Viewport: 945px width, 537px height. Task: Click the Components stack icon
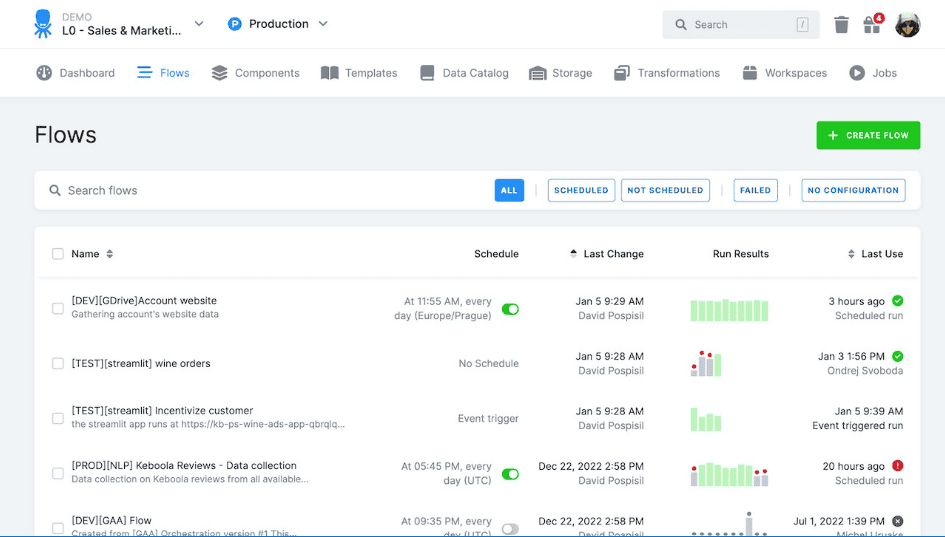point(219,73)
